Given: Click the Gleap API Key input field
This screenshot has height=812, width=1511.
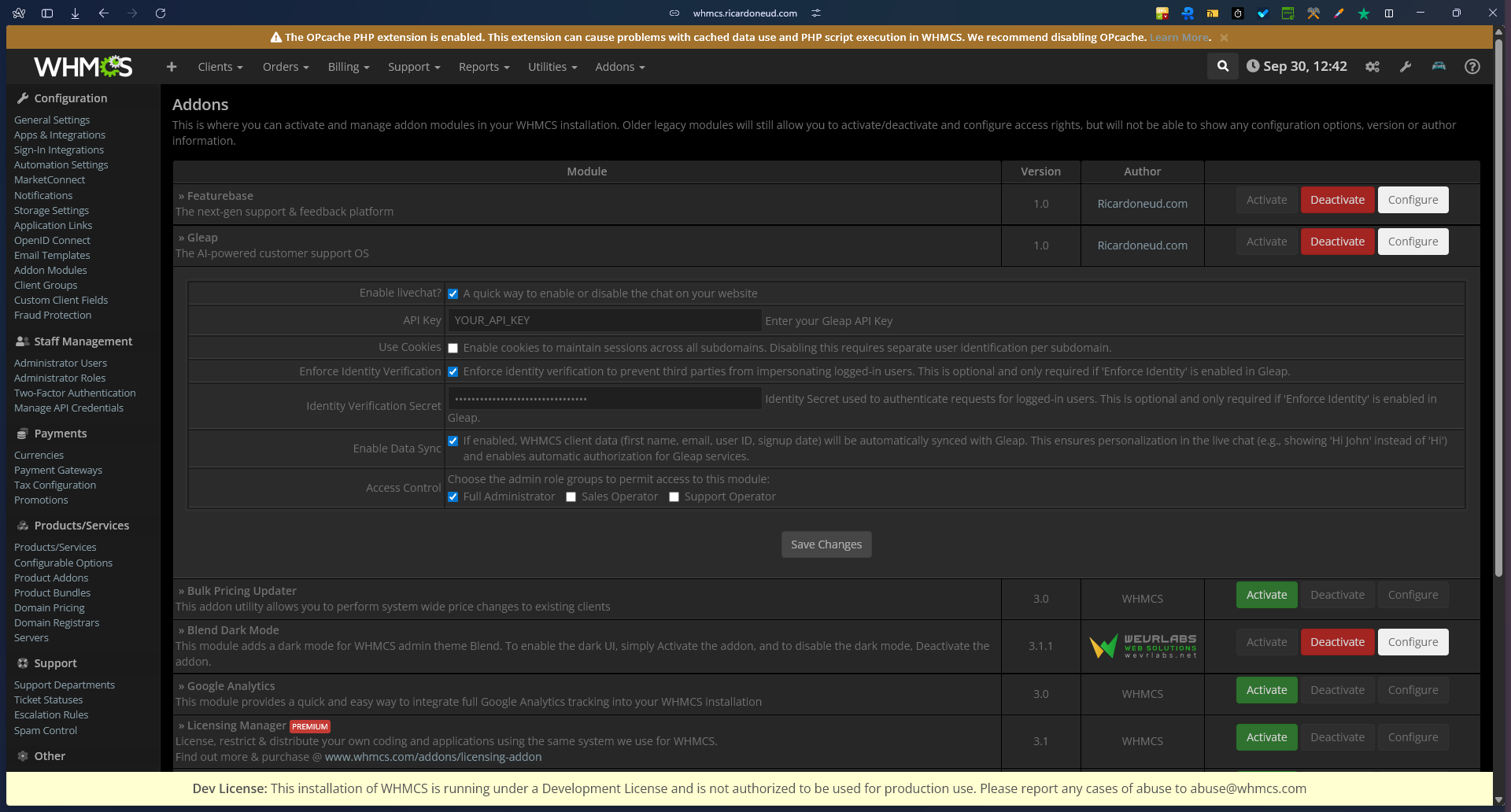Looking at the screenshot, I should point(604,320).
